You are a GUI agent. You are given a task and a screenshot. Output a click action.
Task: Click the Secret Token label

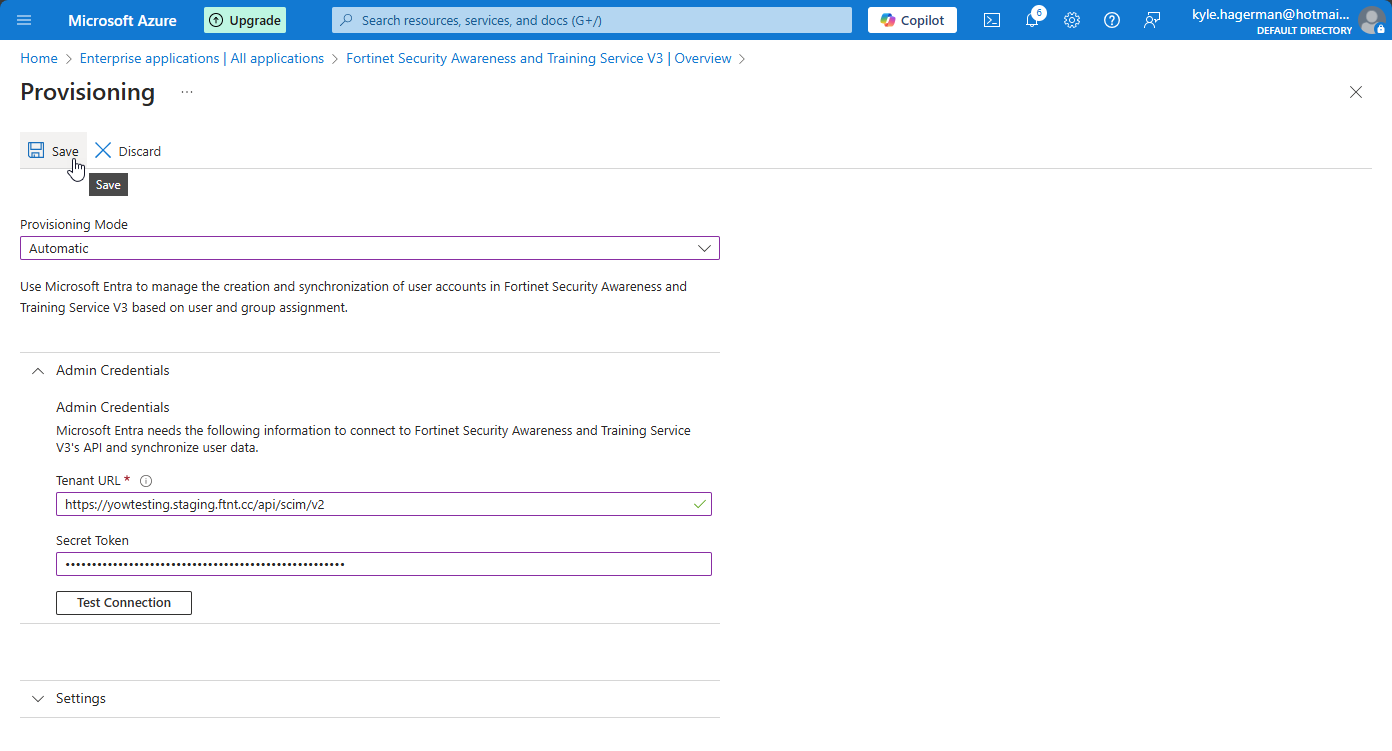click(x=92, y=541)
